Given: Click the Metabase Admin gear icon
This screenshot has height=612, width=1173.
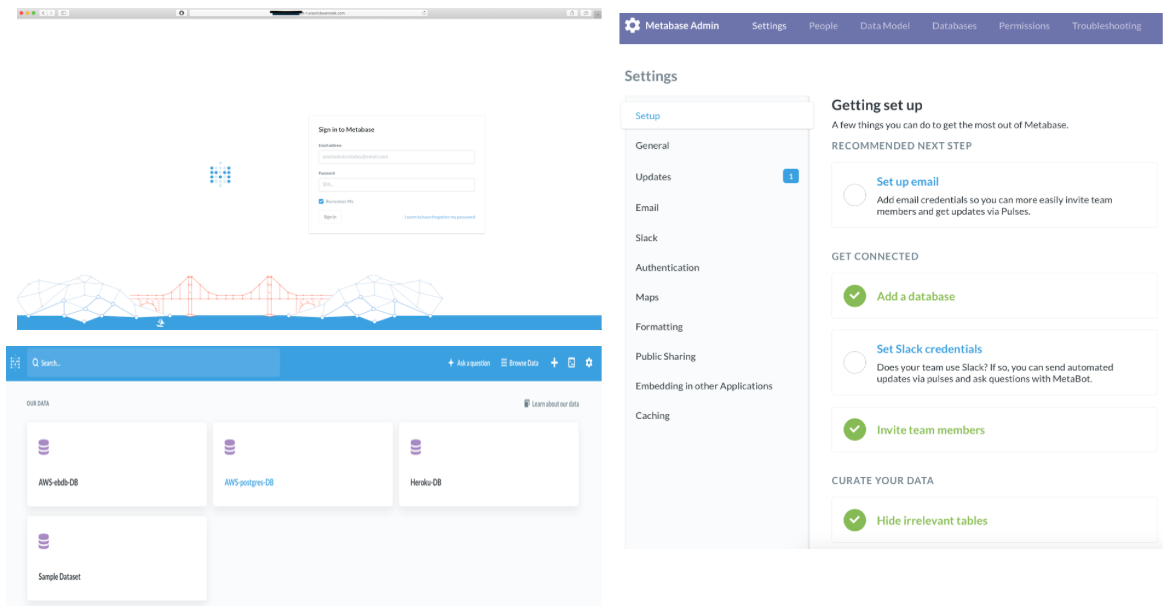Looking at the screenshot, I should [632, 26].
